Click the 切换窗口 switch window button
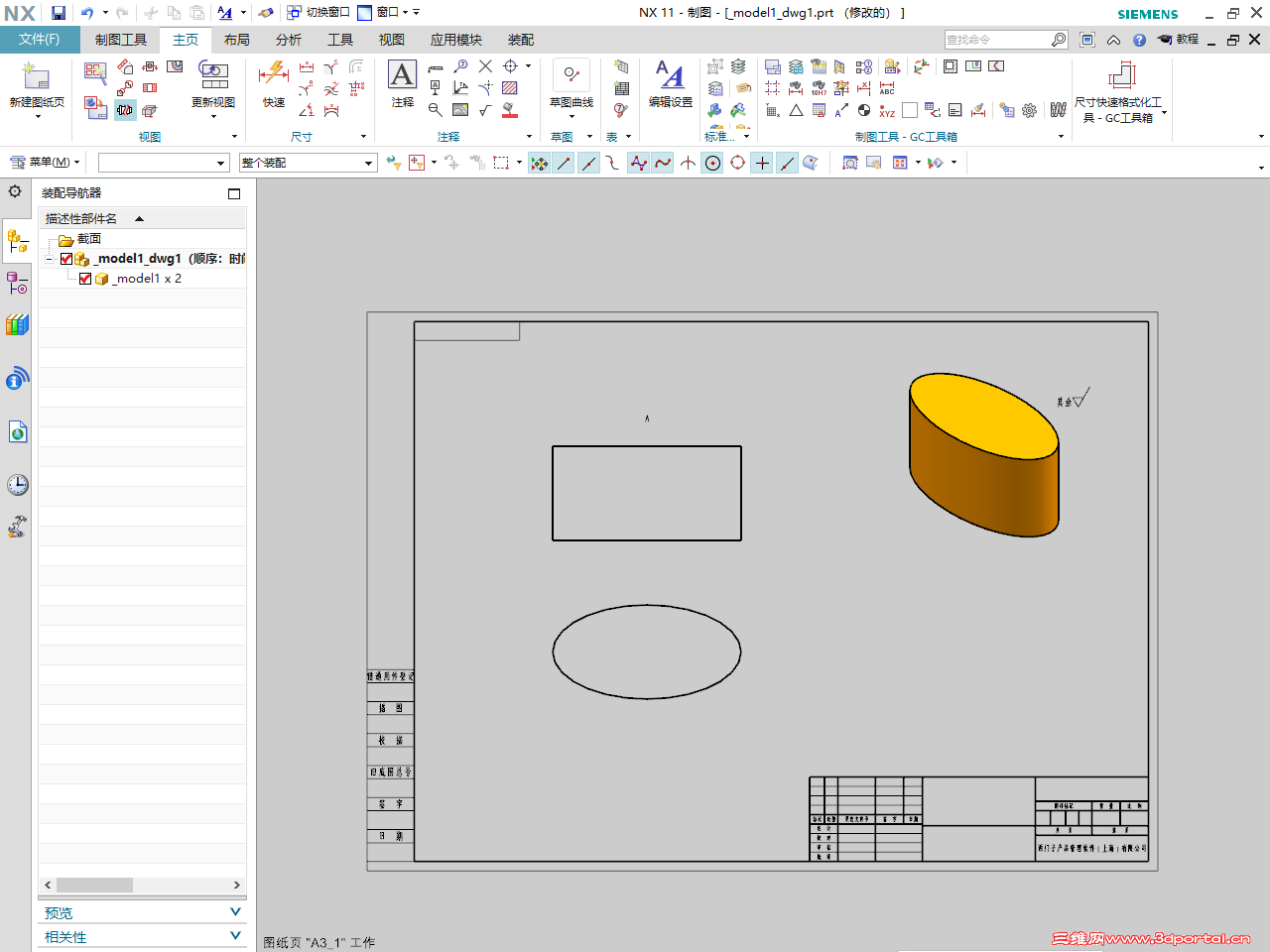The image size is (1270, 952). [x=318, y=13]
